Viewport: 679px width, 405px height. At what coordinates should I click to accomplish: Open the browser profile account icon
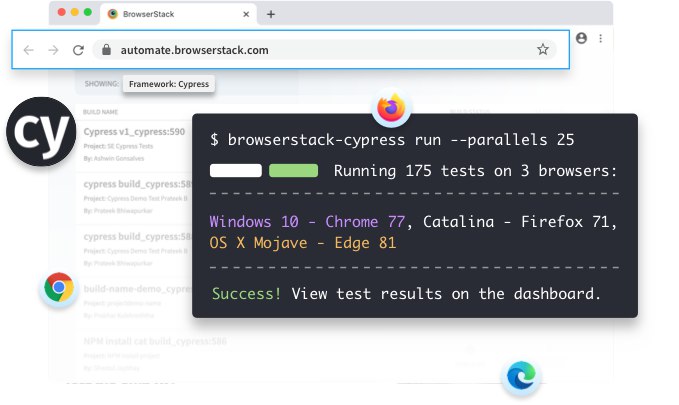click(582, 38)
